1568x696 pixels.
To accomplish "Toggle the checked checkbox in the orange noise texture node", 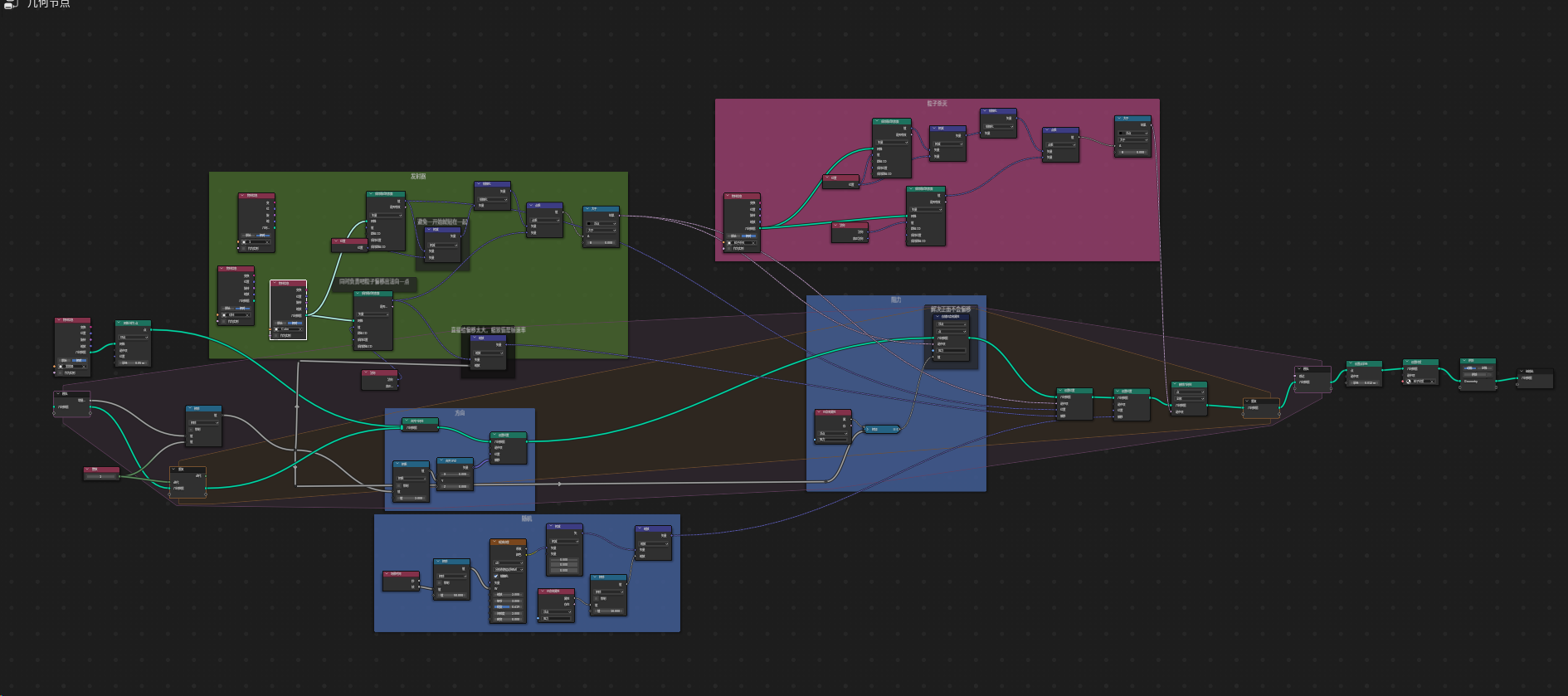I will (x=496, y=577).
